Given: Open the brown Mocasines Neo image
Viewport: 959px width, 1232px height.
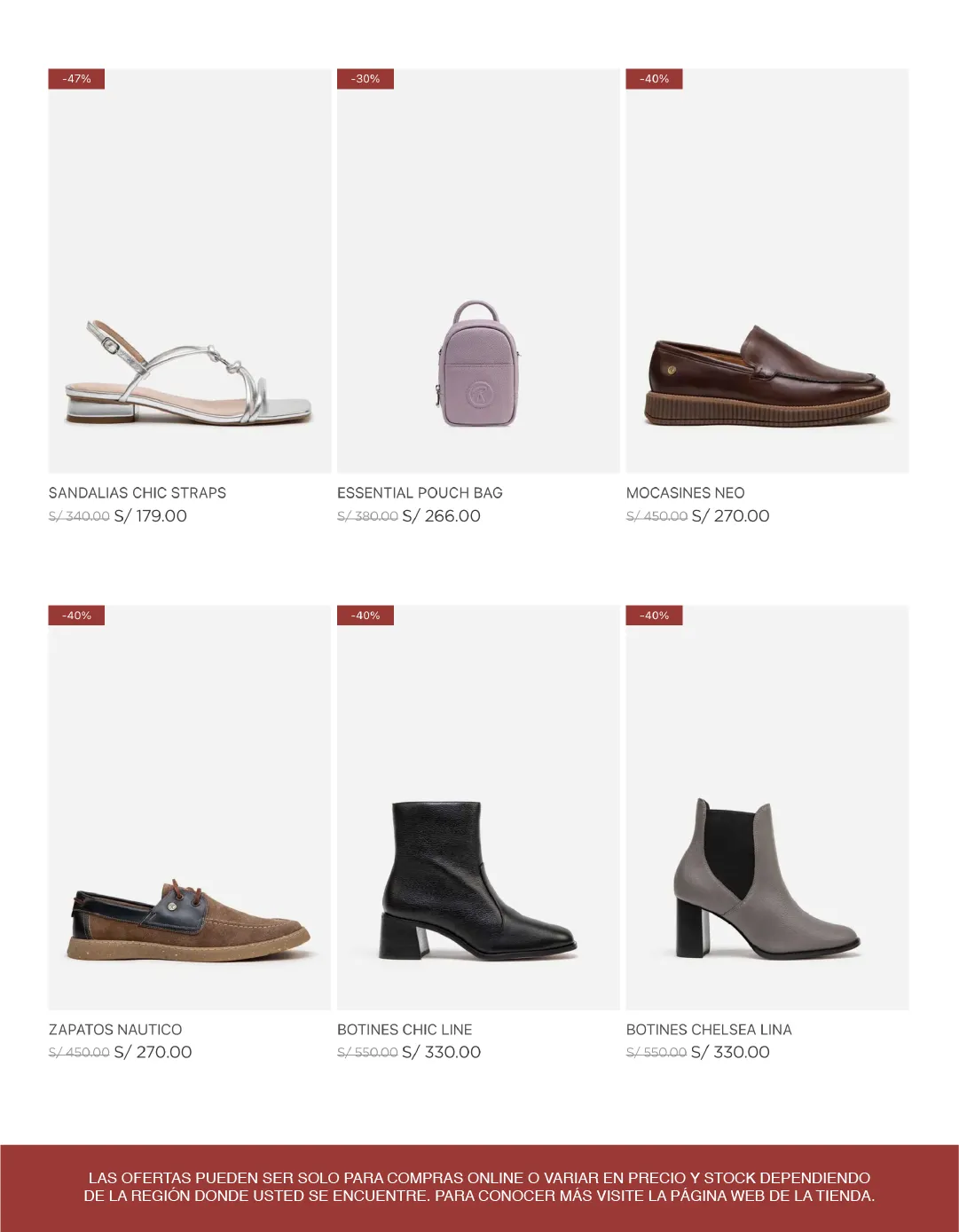Looking at the screenshot, I should click(767, 271).
